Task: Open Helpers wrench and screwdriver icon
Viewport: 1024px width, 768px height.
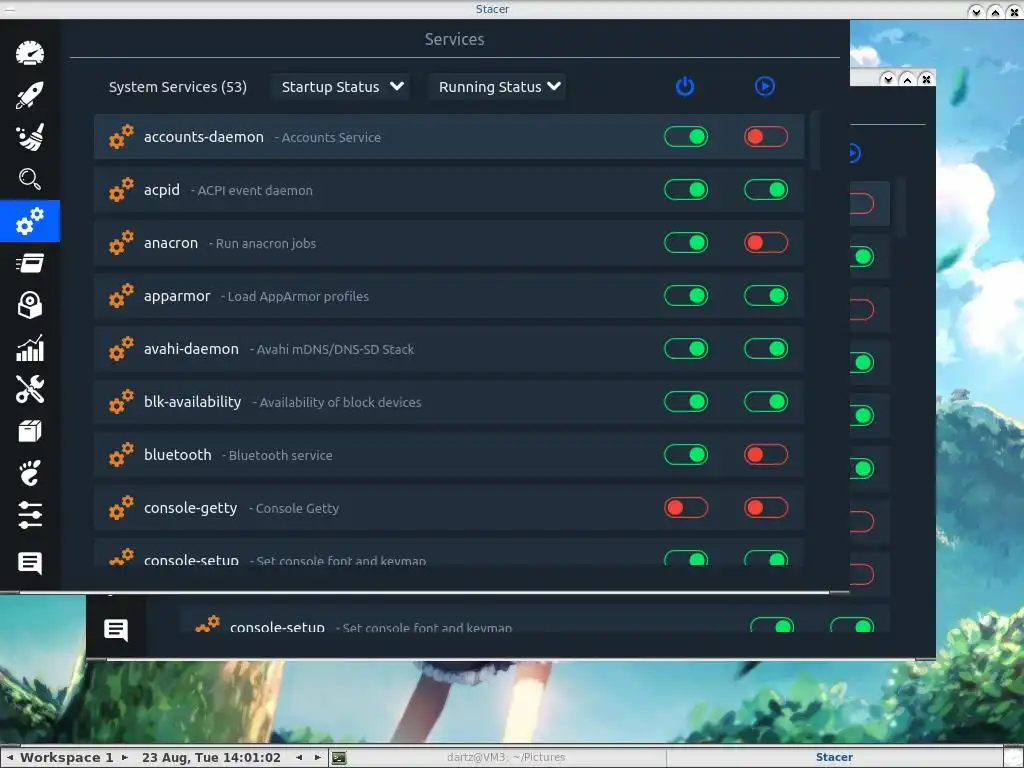Action: click(x=30, y=389)
